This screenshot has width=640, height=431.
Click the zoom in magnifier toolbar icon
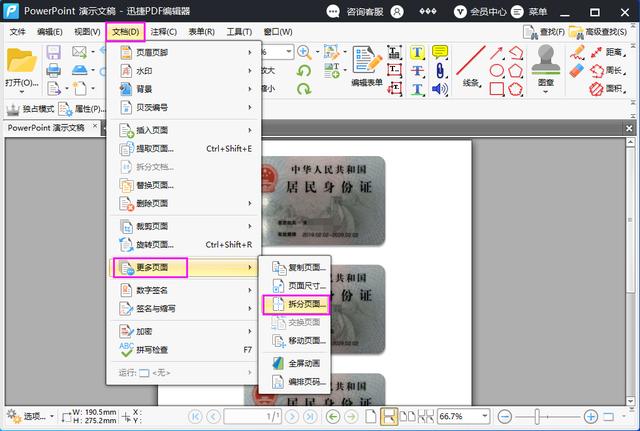click(304, 52)
